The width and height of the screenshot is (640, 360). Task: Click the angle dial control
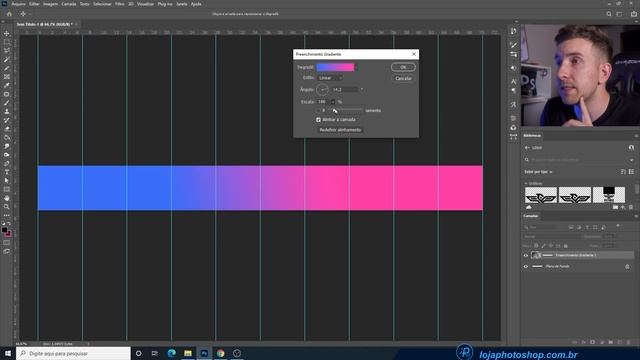[x=322, y=89]
